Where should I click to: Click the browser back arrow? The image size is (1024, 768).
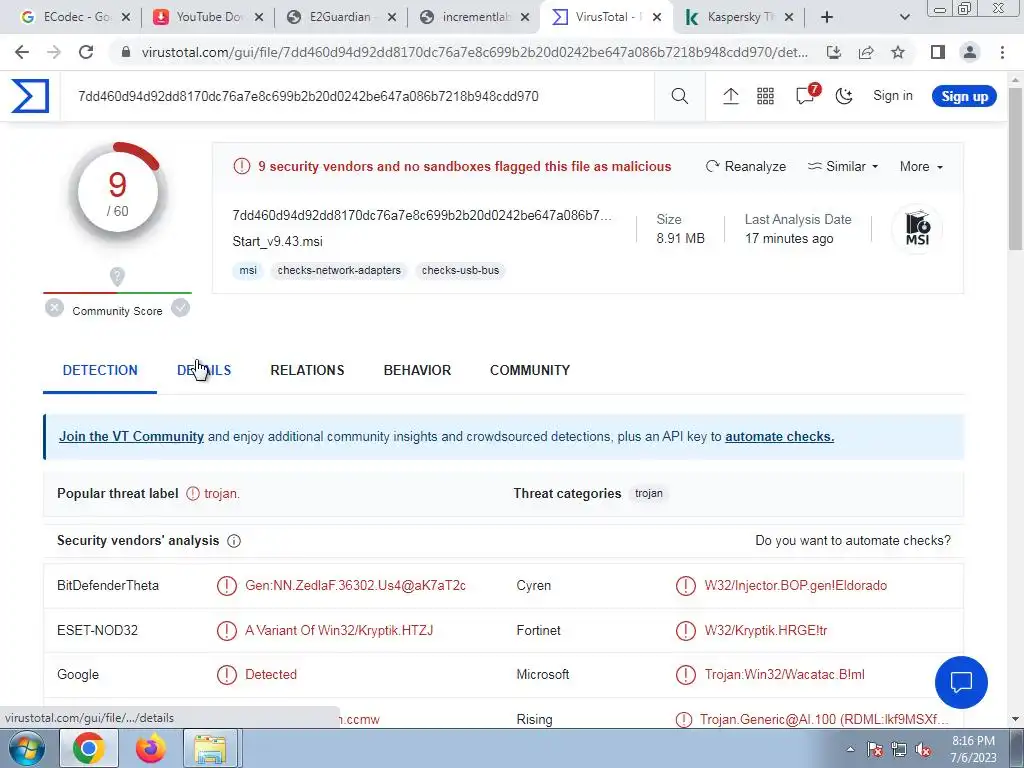pos(22,52)
